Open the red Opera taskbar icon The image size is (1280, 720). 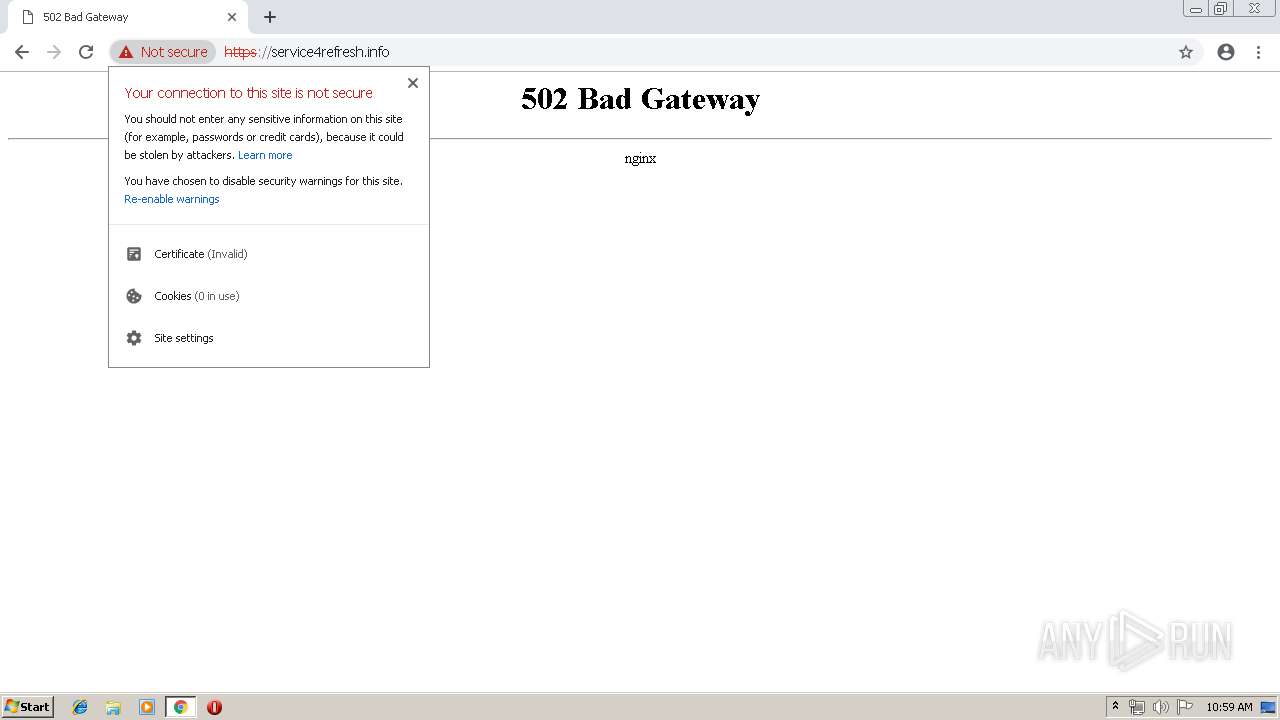[214, 707]
